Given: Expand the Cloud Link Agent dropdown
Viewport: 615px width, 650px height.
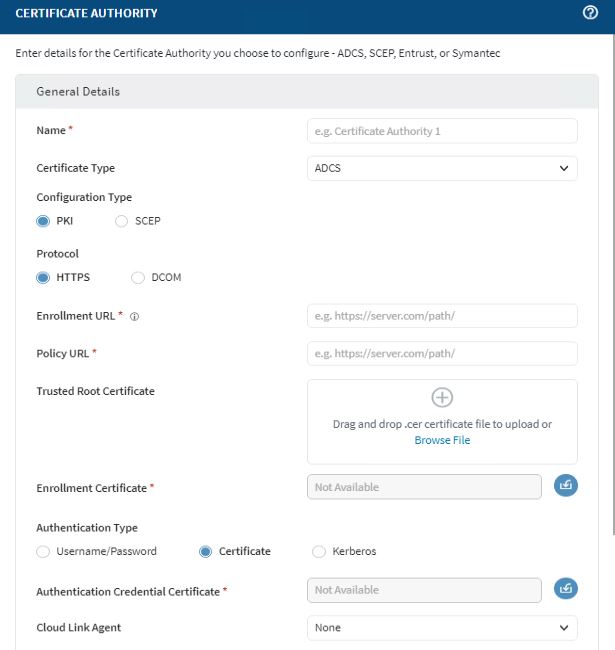Looking at the screenshot, I should tap(442, 628).
